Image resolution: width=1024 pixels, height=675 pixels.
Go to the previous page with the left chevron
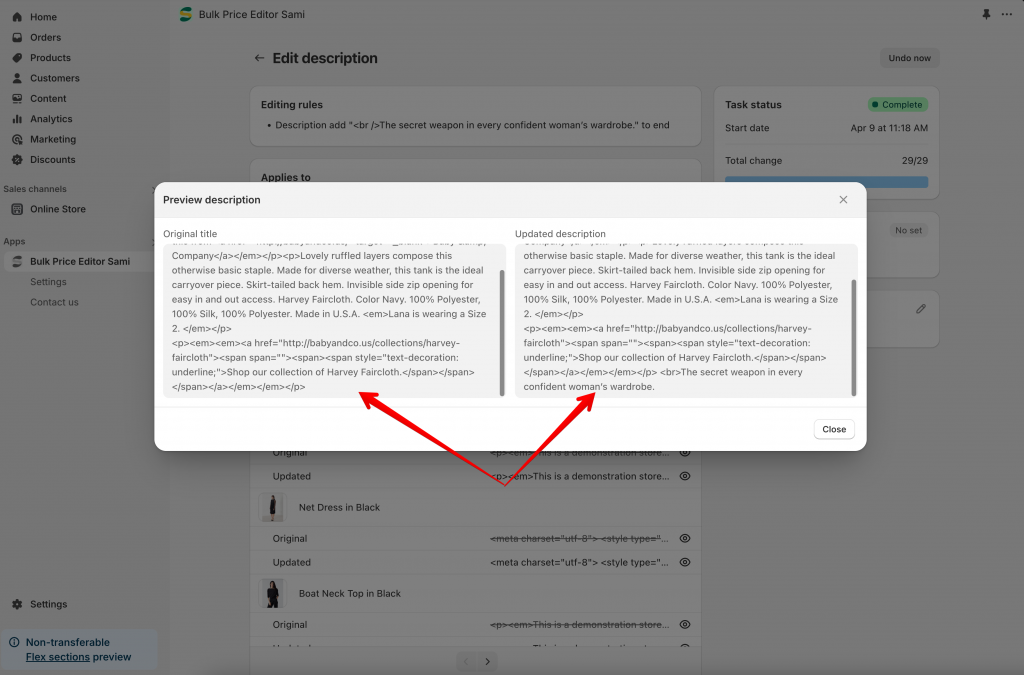(466, 661)
